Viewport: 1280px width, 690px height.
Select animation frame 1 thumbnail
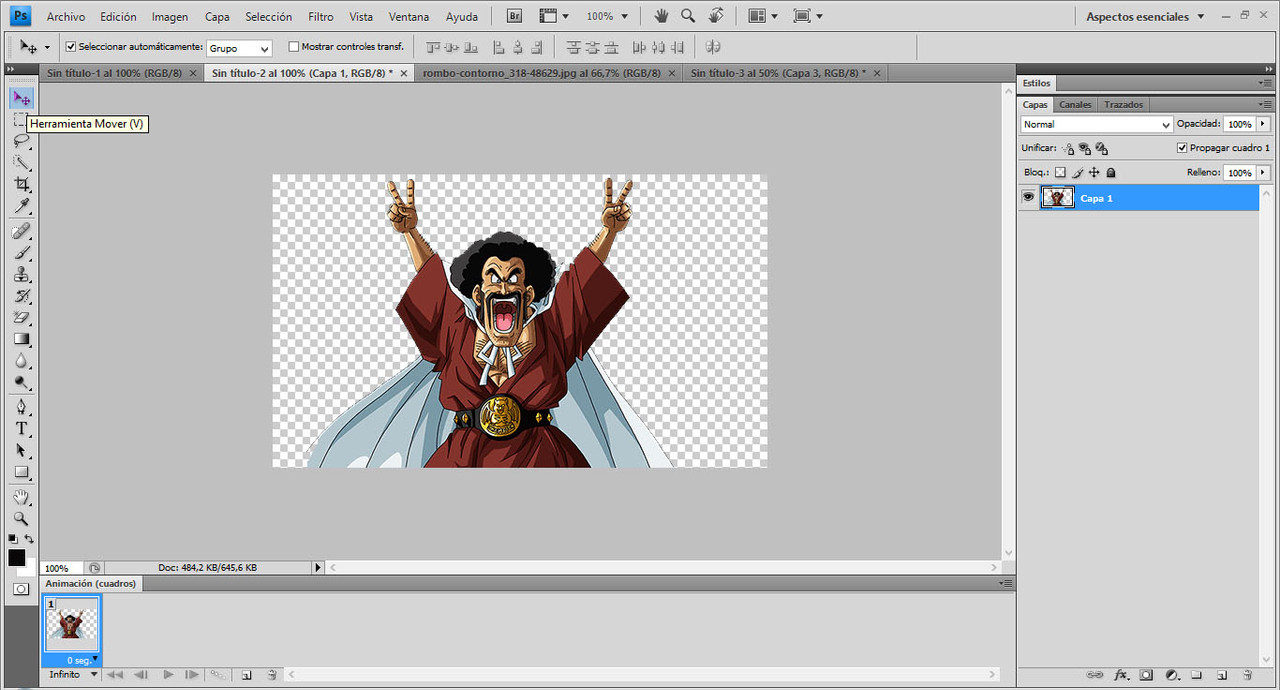click(x=70, y=624)
